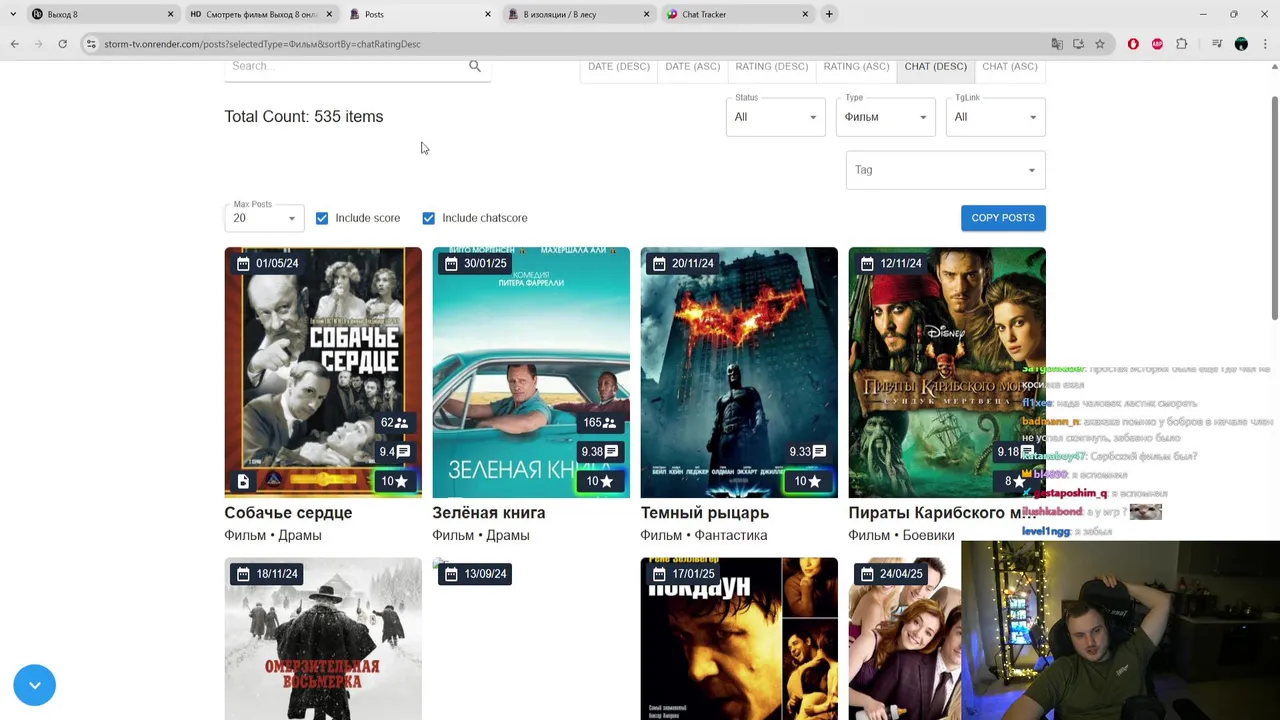Open the Зелёная книга title link

(489, 513)
